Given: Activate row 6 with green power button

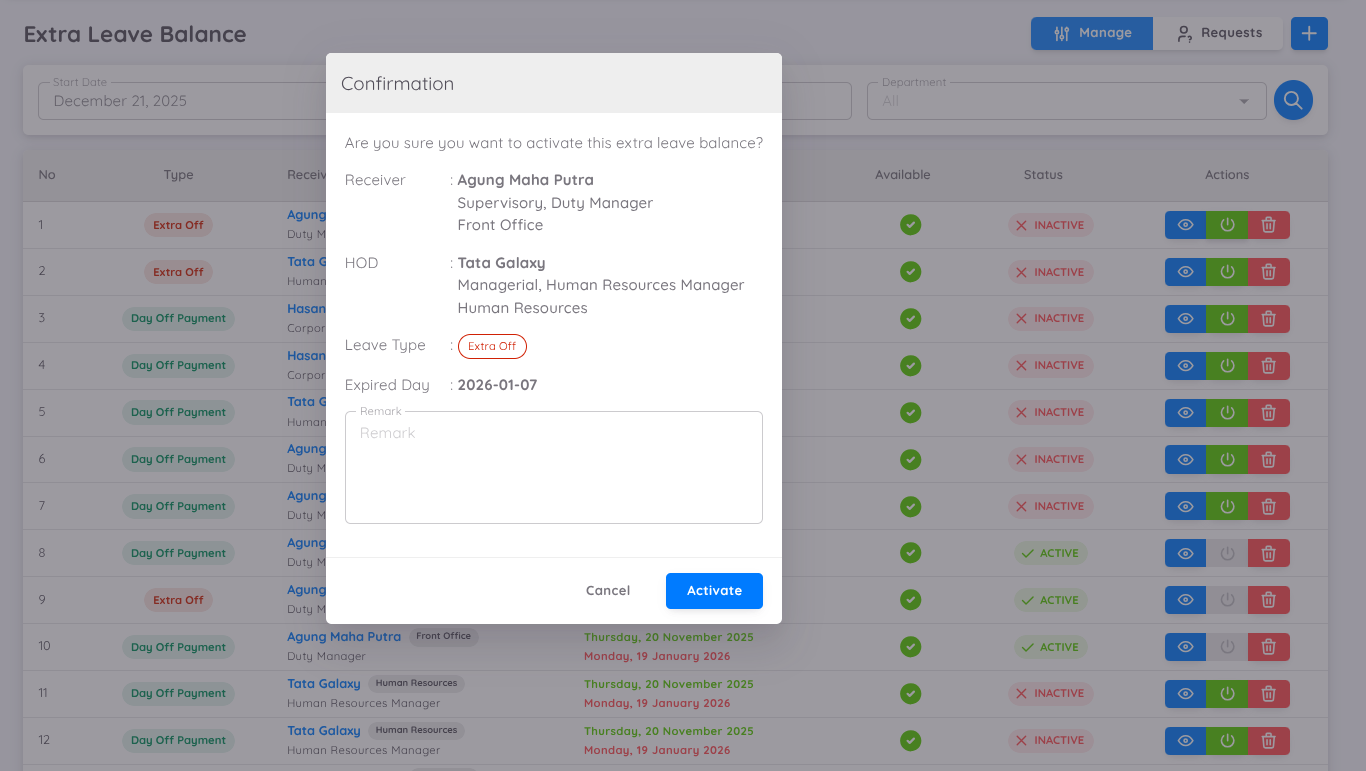Looking at the screenshot, I should [1227, 460].
